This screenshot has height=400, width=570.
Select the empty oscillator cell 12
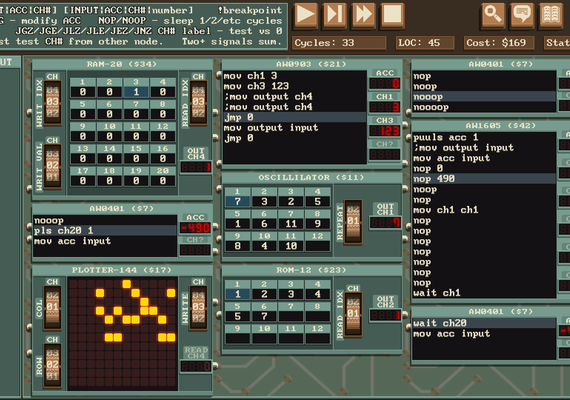click(x=317, y=246)
